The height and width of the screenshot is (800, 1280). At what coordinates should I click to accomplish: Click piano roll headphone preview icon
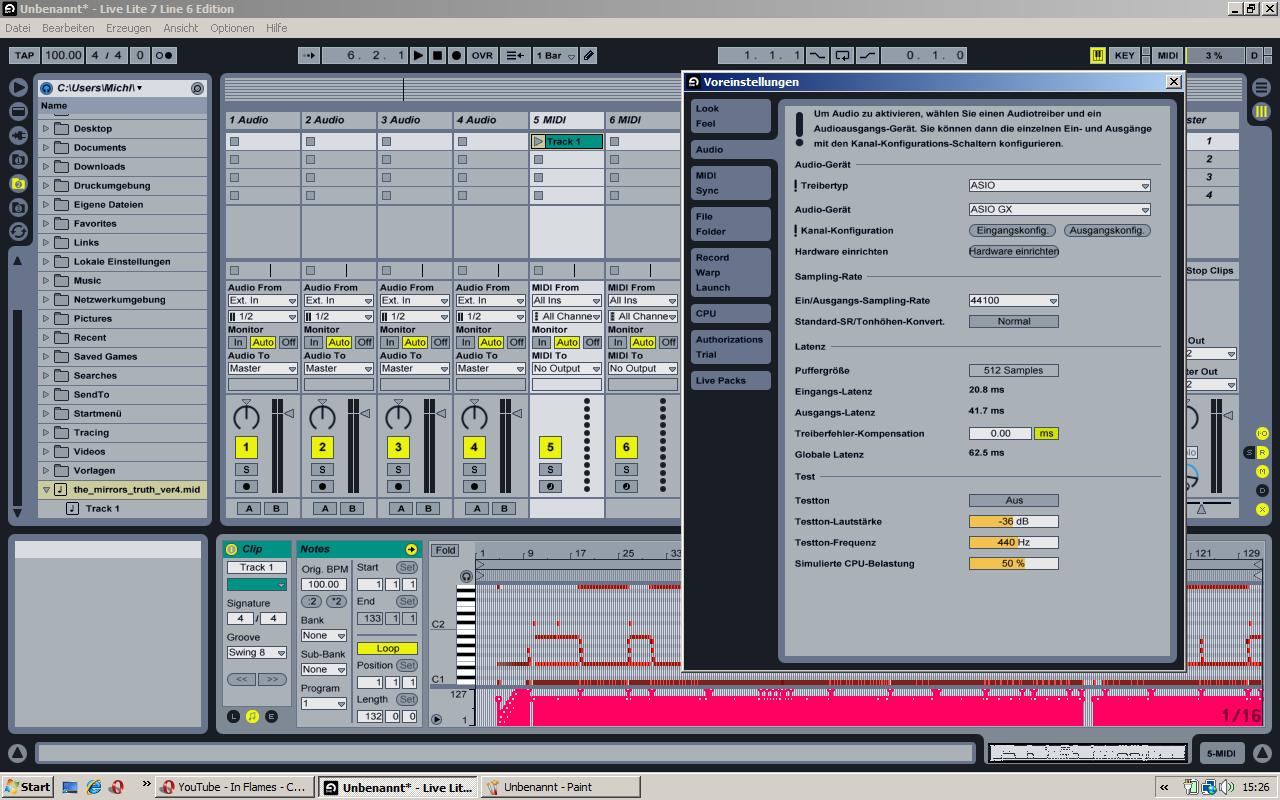point(466,576)
